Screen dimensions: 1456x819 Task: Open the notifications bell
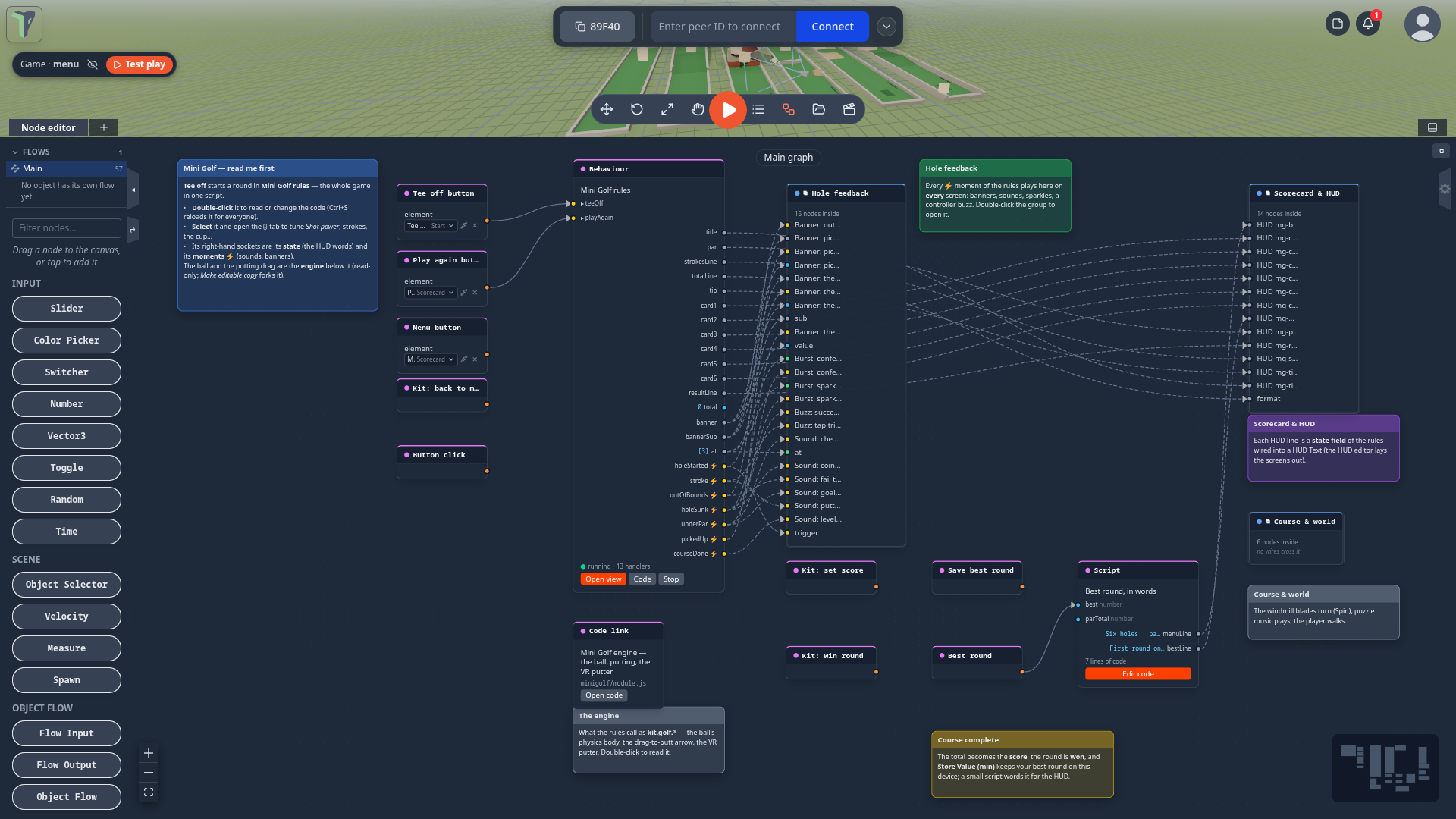1368,24
